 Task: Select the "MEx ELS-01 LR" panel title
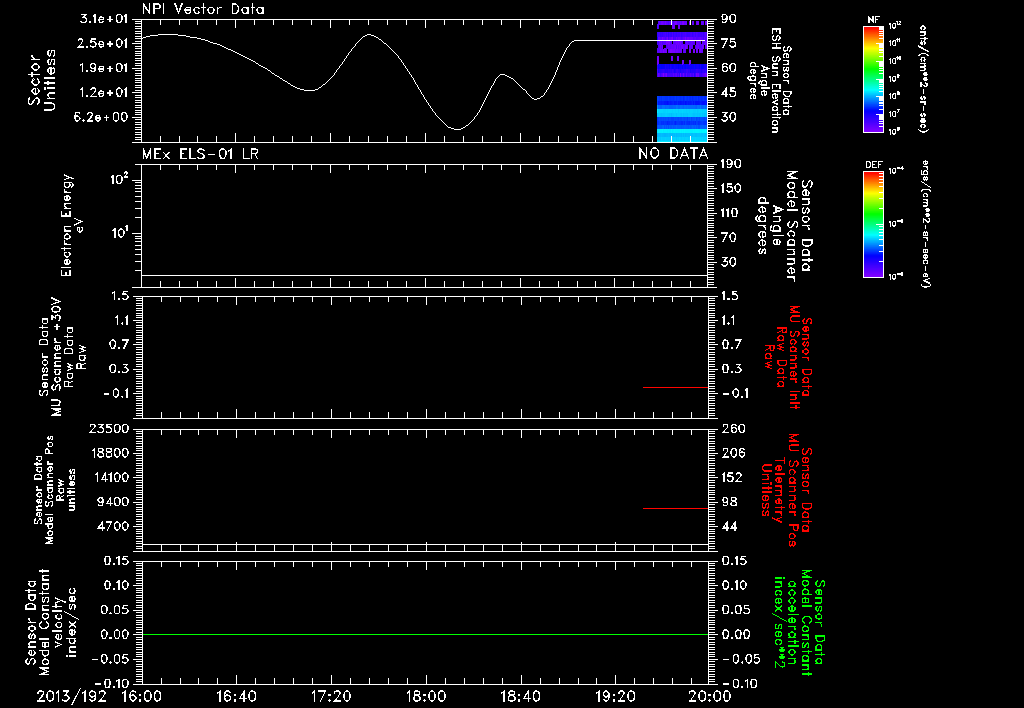click(x=200, y=153)
